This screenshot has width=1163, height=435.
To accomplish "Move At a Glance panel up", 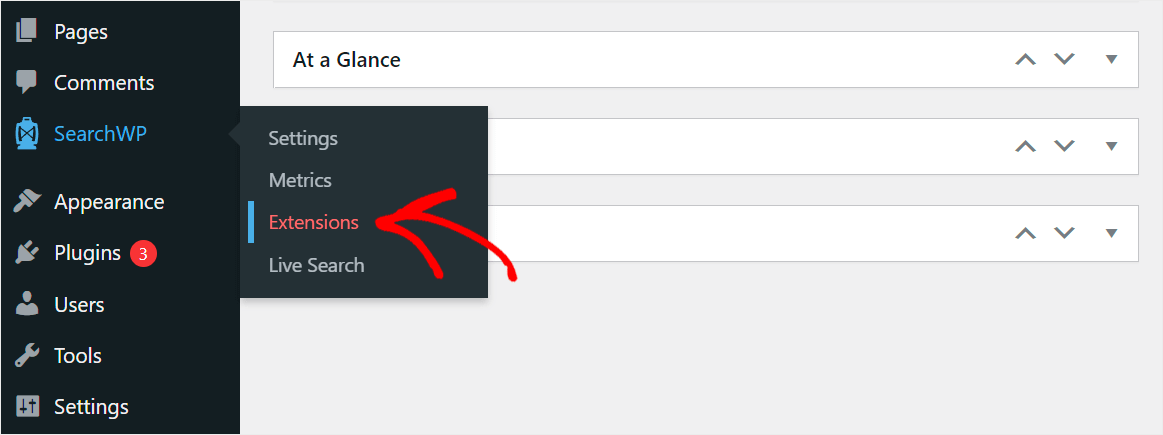I will click(1025, 59).
